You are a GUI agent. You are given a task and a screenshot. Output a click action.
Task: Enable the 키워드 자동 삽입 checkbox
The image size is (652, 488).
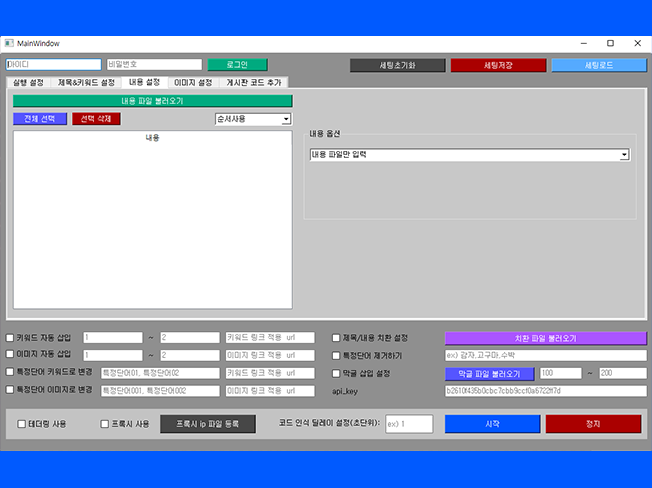pyautogui.click(x=10, y=339)
